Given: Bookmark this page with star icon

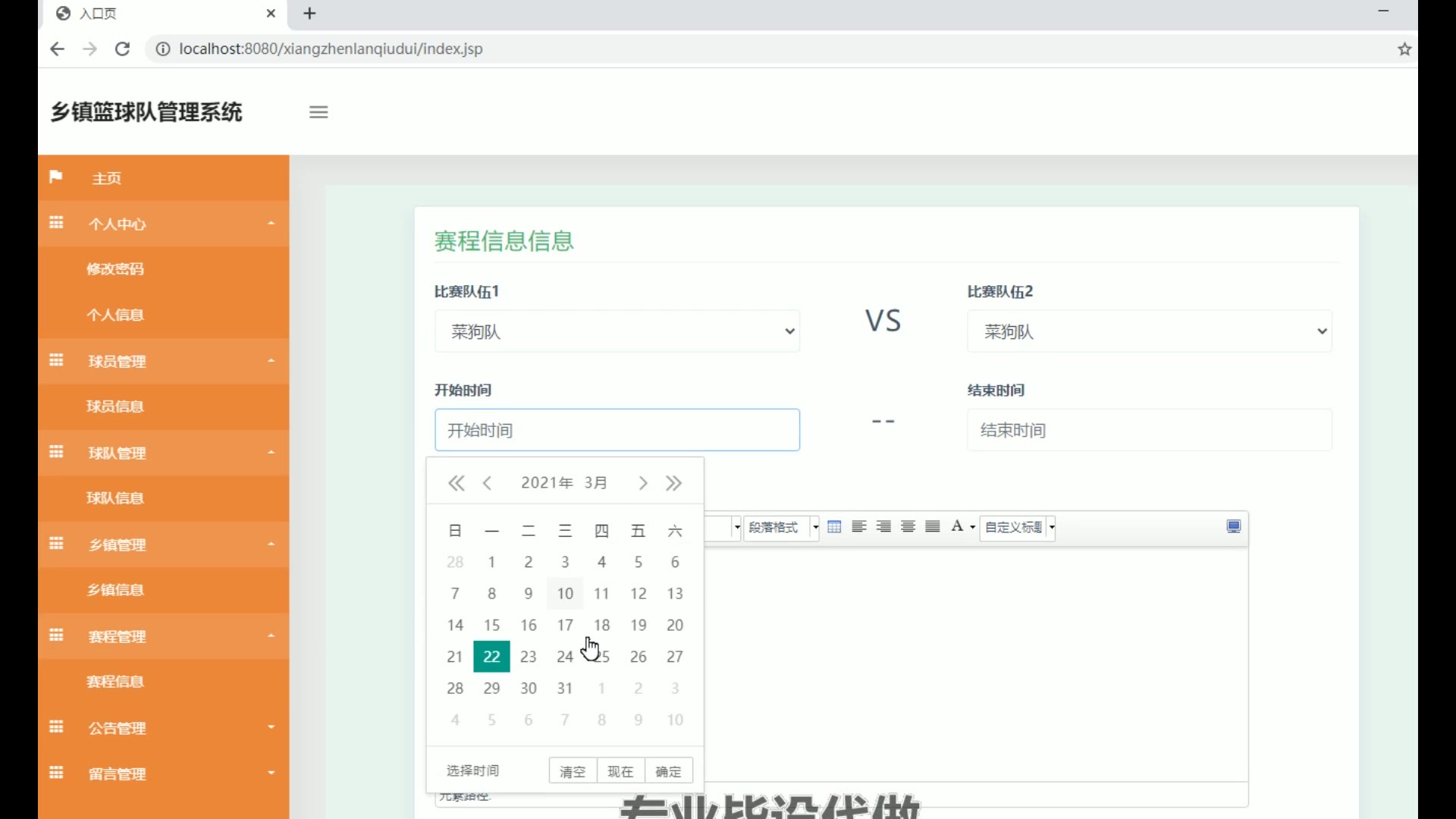Looking at the screenshot, I should point(1404,49).
